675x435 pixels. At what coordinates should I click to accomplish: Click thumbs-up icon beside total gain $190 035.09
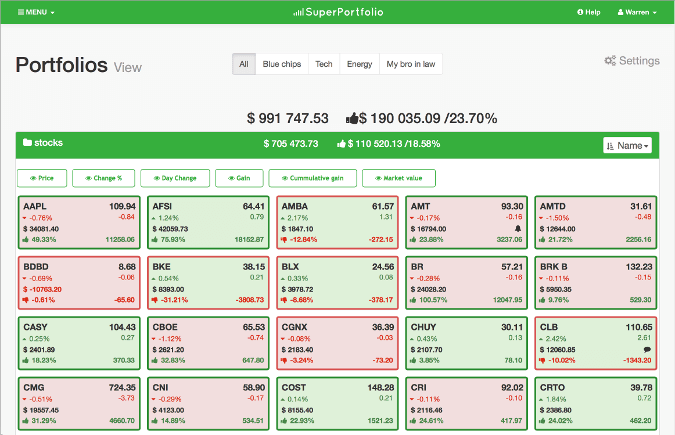point(351,118)
